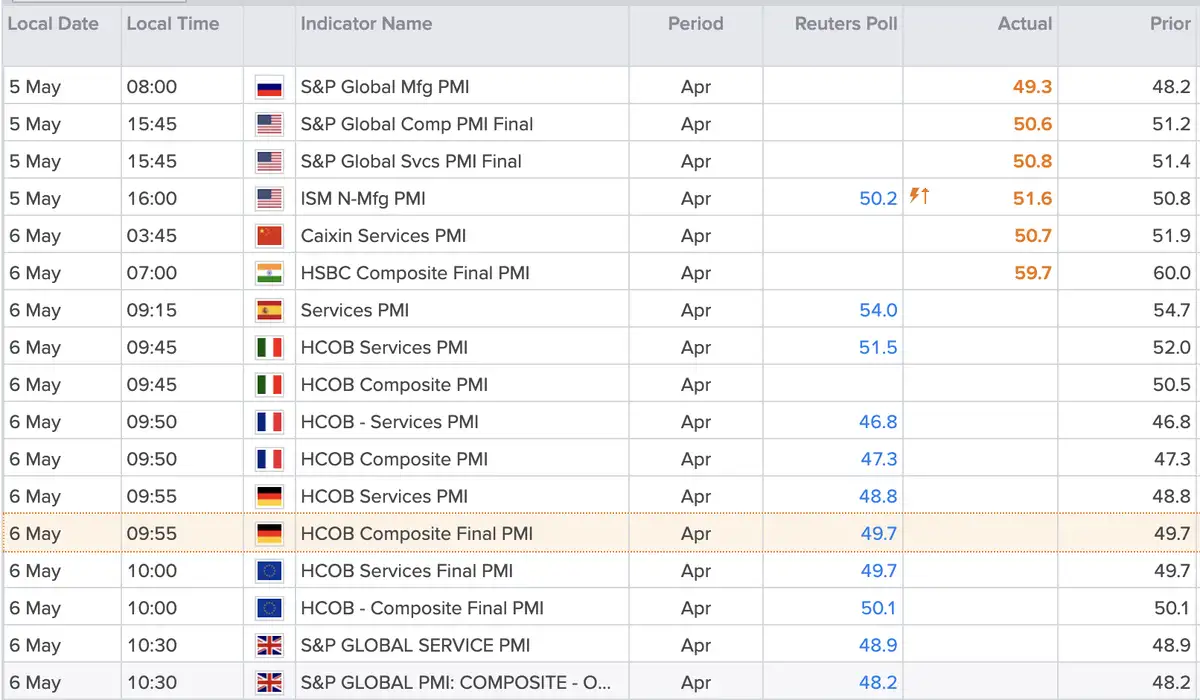This screenshot has width=1200, height=700.
Task: Click the Reuters Poll value 46.8
Action: coord(878,422)
